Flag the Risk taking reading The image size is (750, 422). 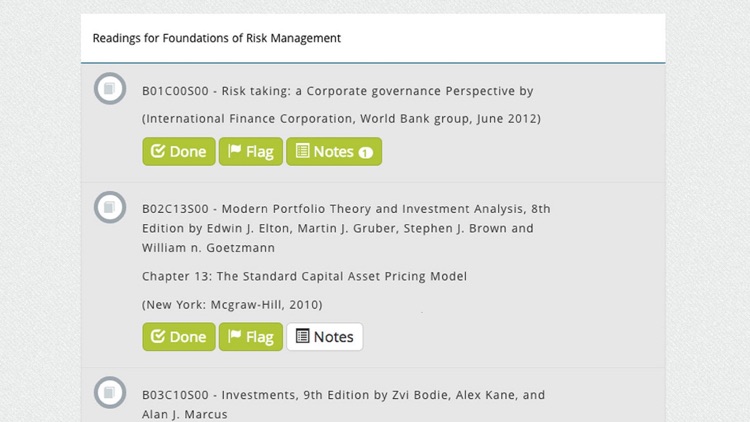coord(251,152)
